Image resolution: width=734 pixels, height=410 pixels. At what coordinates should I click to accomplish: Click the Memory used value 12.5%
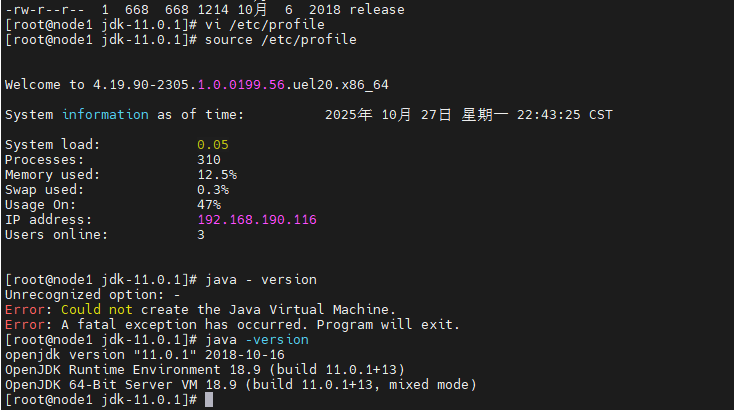[217, 175]
